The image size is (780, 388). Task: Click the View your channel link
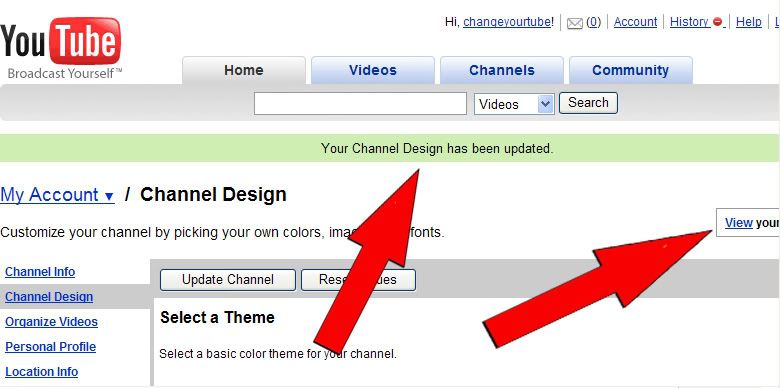coord(738,223)
